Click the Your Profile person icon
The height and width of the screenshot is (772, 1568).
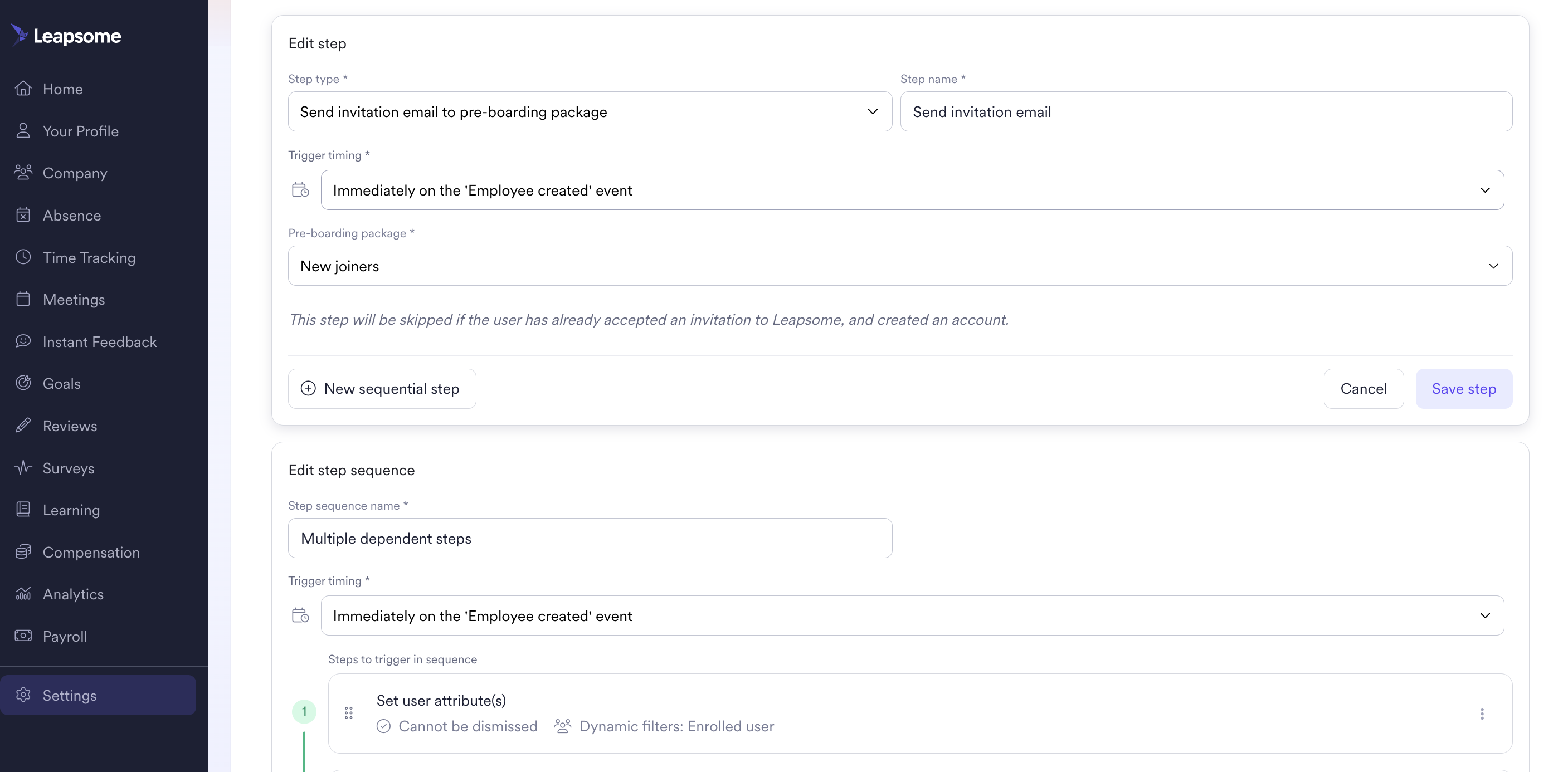pos(23,130)
